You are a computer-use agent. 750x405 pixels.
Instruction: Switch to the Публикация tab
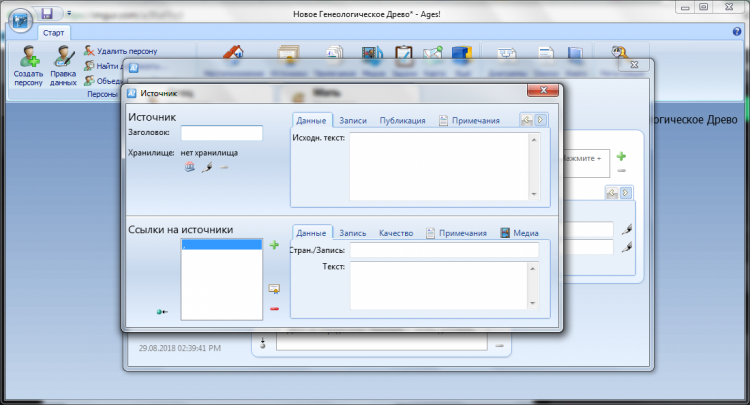(x=402, y=120)
